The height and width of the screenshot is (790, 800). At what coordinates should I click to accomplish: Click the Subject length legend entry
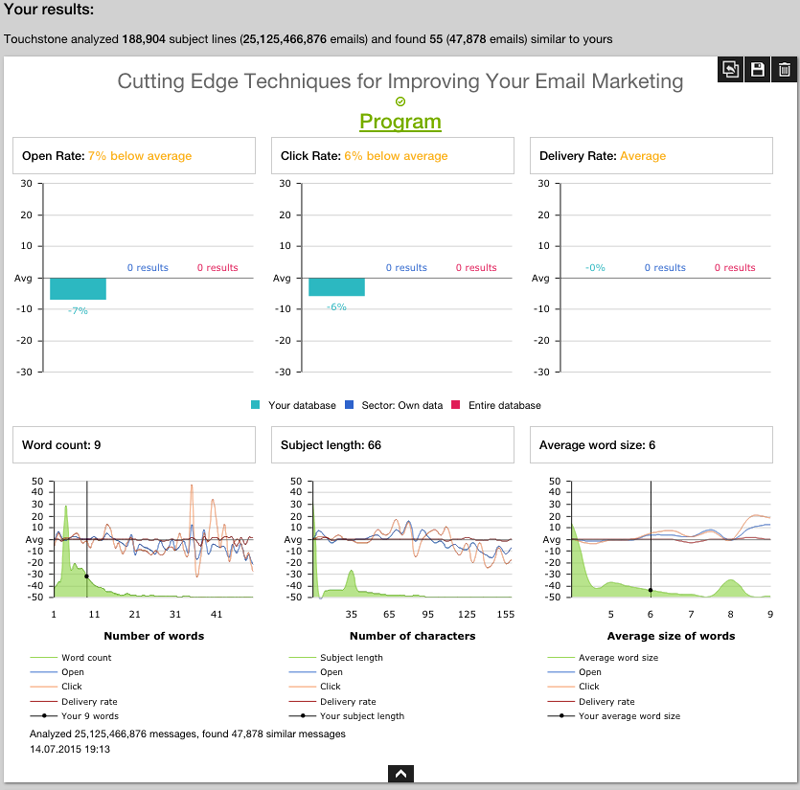[336, 657]
